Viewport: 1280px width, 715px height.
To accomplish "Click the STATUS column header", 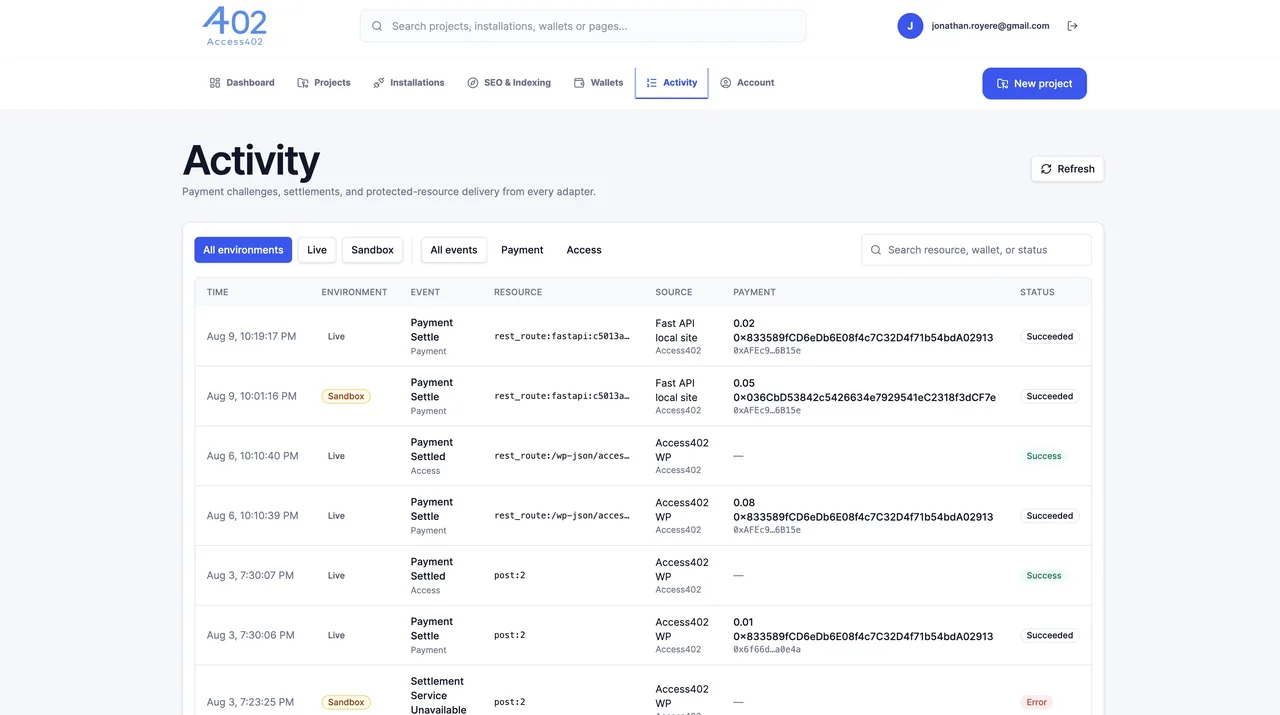I will tap(1037, 292).
